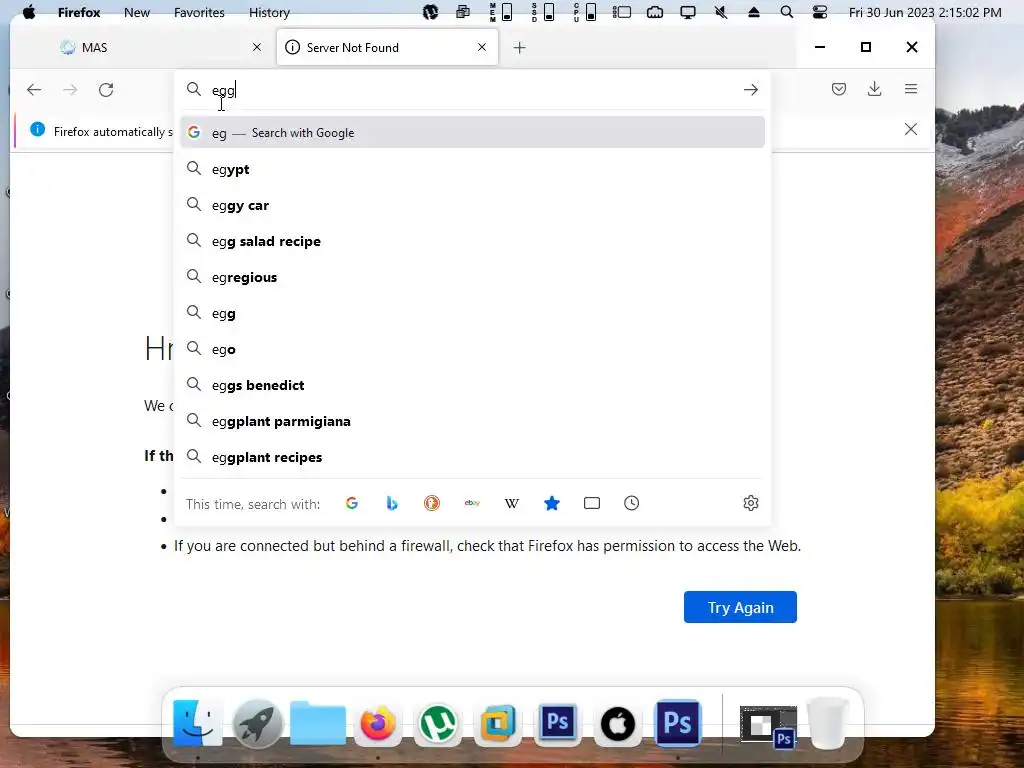Click the date and time in the menu bar

[x=925, y=12]
